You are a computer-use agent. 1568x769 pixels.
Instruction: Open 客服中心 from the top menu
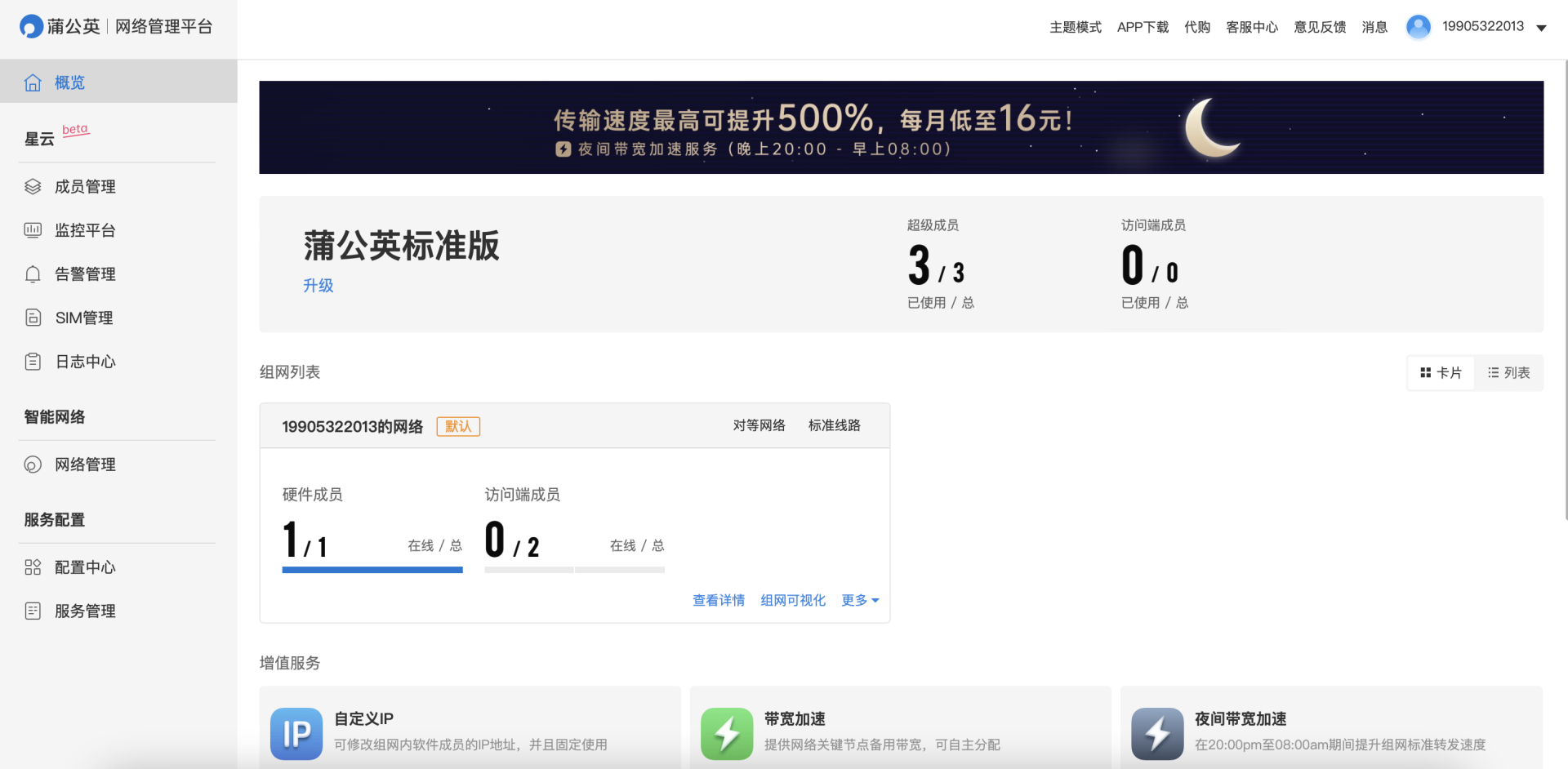click(1252, 26)
